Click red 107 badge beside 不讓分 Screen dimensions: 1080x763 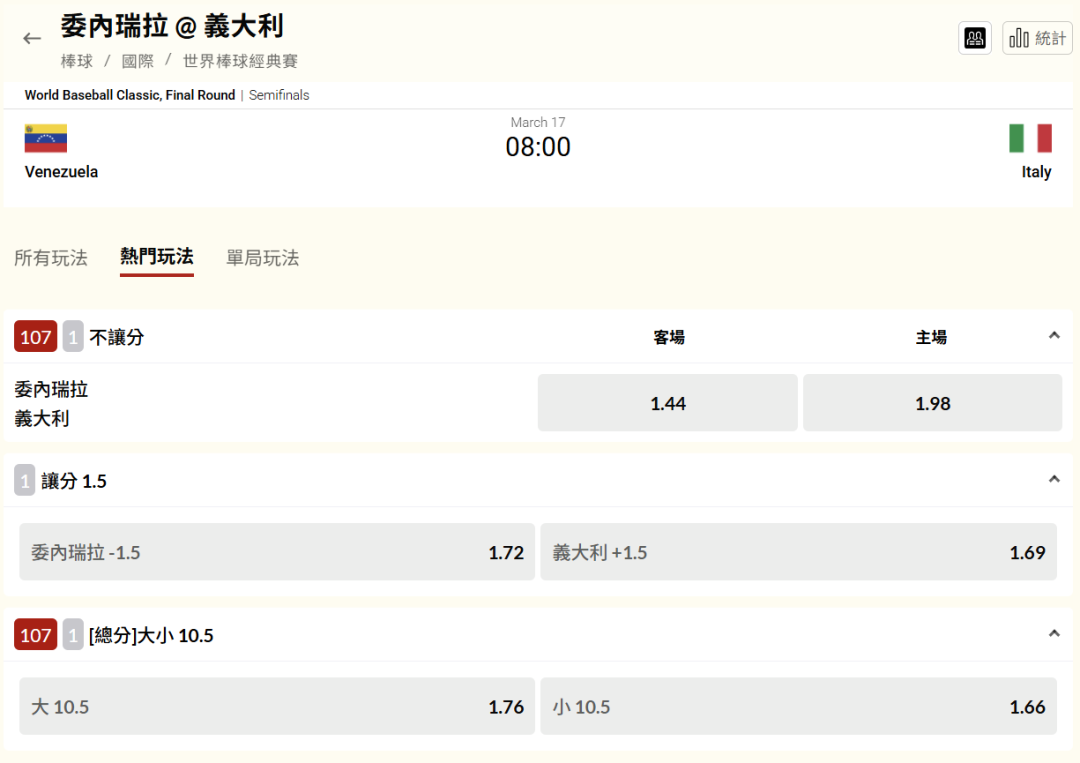[36, 337]
